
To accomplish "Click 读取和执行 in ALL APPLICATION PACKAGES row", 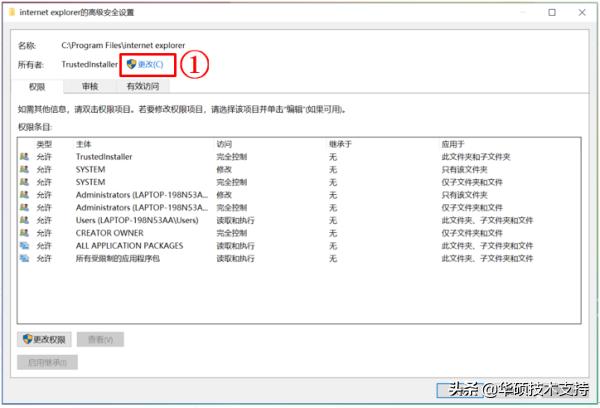I will 235,245.
